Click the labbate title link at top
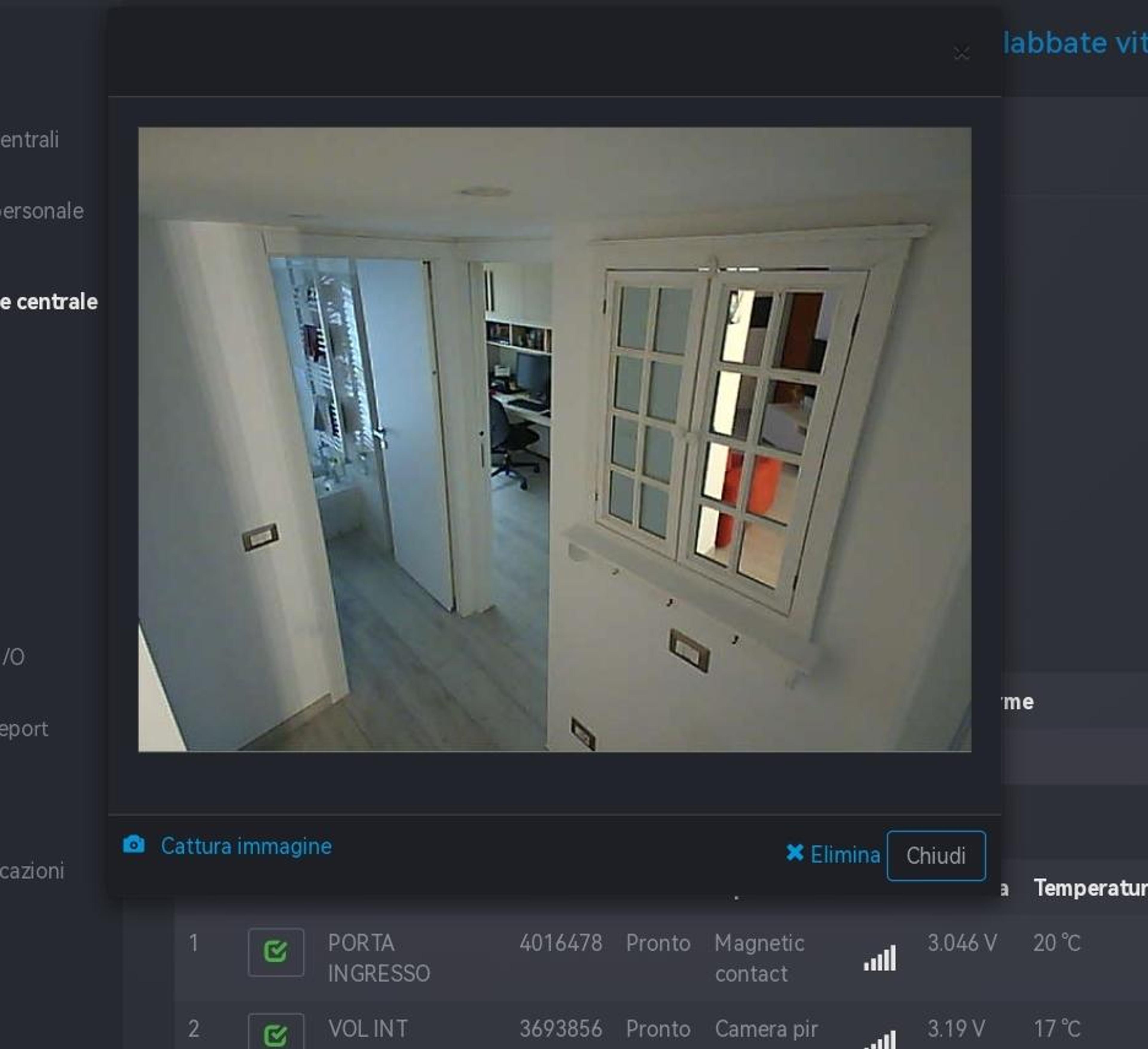The width and height of the screenshot is (1148, 1049). coord(1075,43)
